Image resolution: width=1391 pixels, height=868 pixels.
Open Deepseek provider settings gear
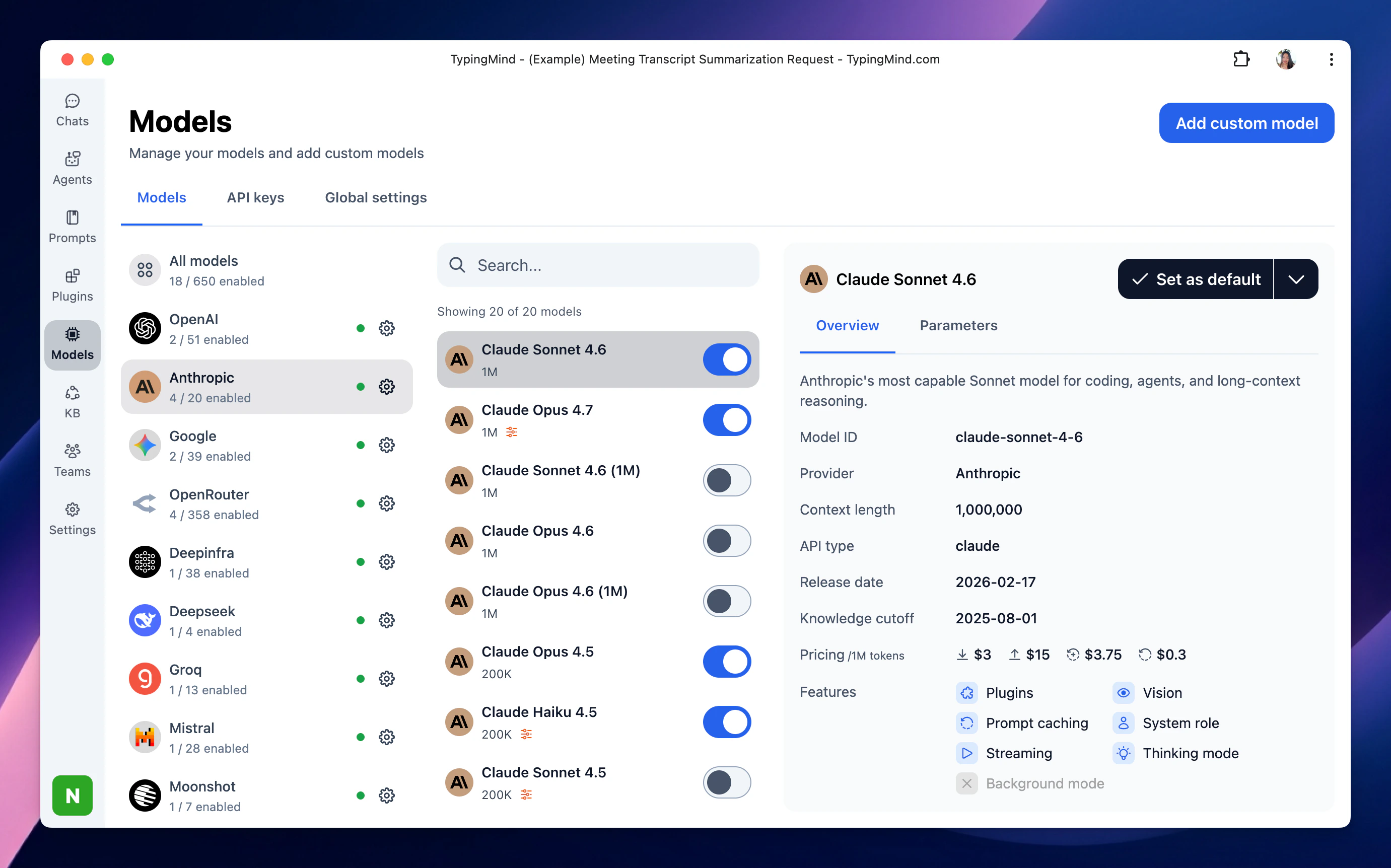tap(387, 621)
